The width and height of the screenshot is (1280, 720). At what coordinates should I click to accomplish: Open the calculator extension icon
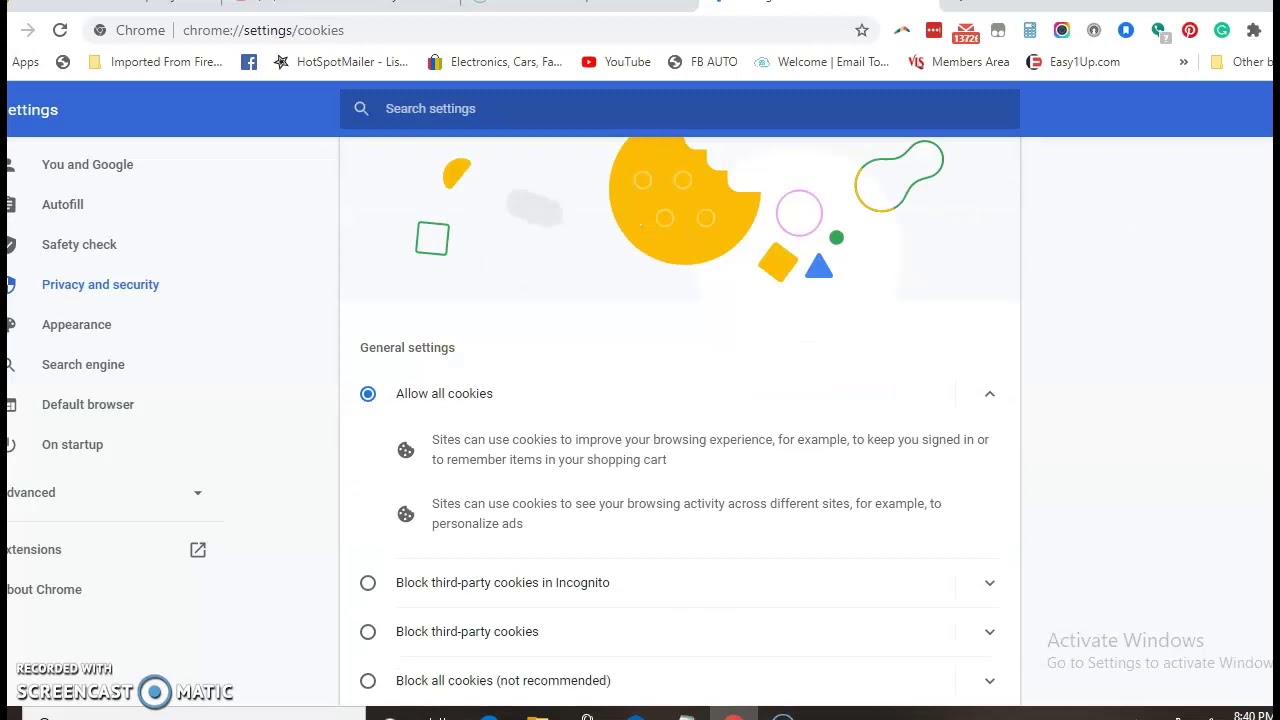click(1030, 30)
